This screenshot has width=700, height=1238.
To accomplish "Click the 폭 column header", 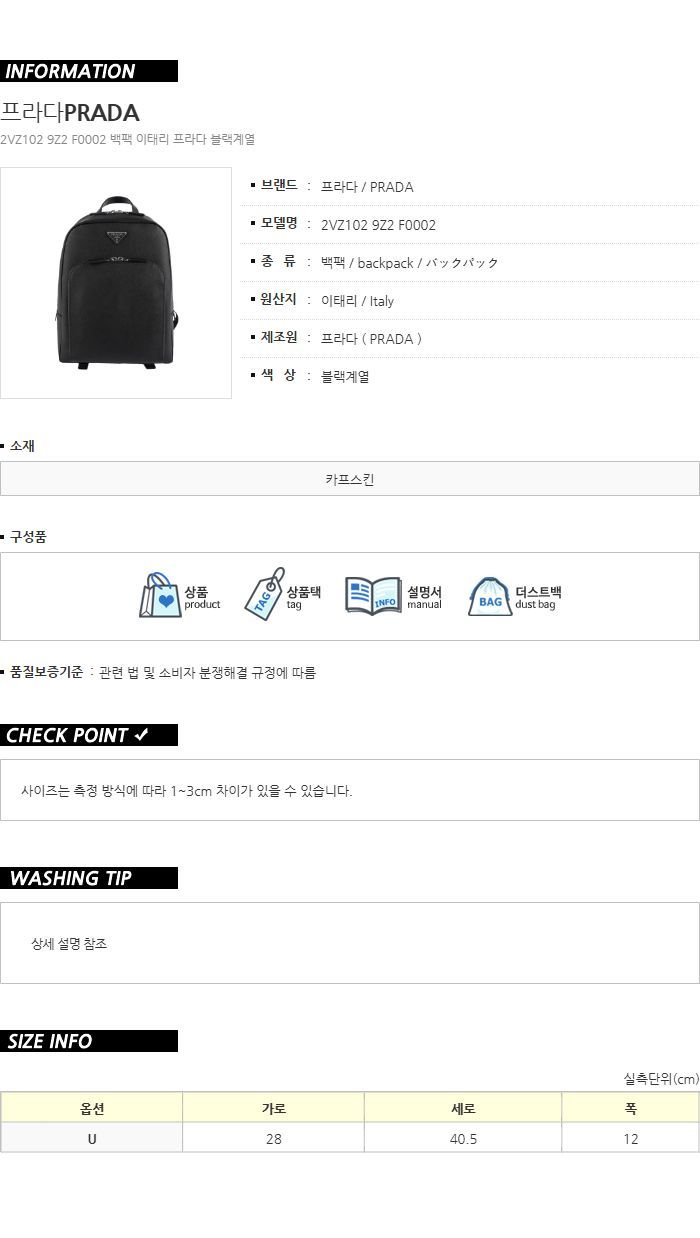I will click(630, 1108).
